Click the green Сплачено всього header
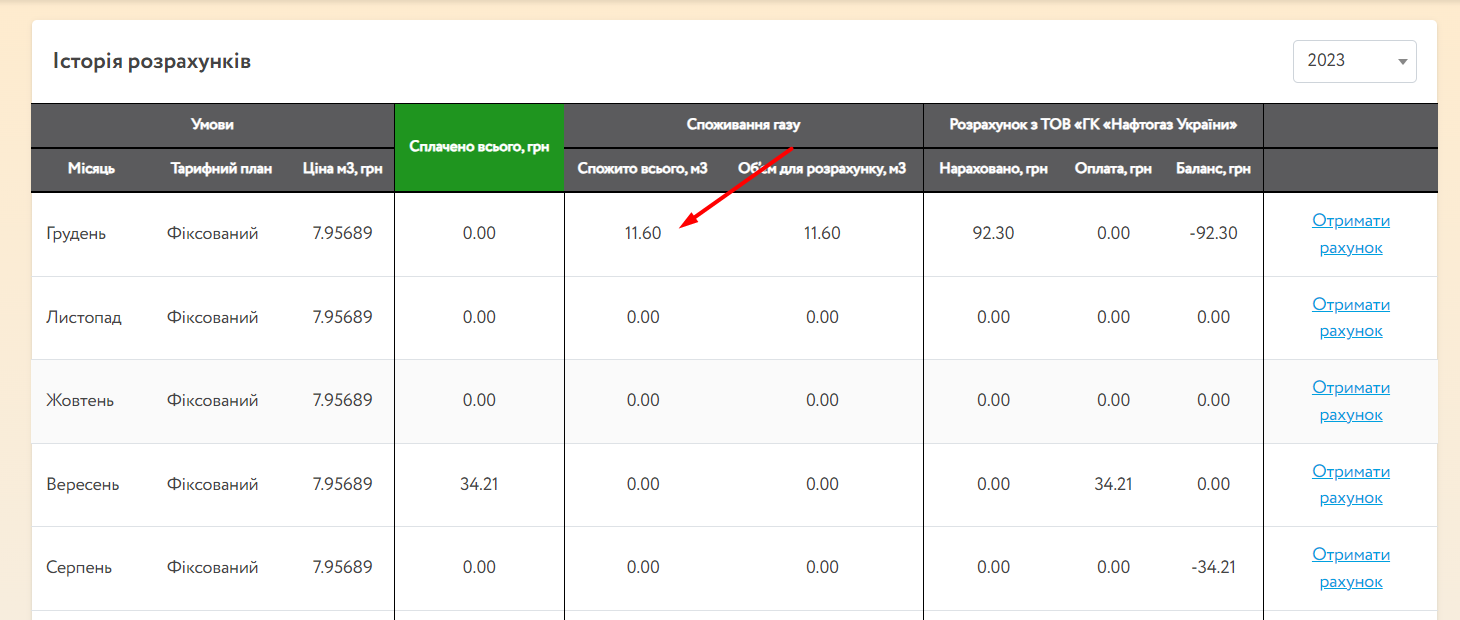 (x=479, y=147)
